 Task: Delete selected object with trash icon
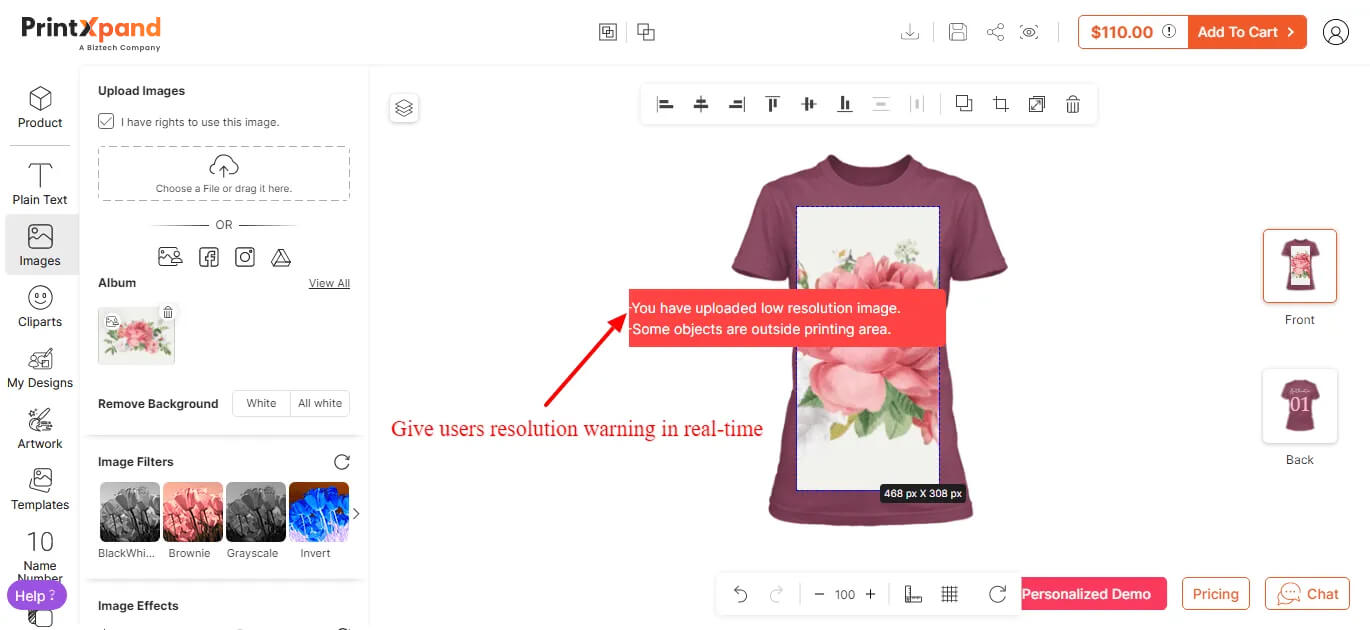tap(1072, 104)
